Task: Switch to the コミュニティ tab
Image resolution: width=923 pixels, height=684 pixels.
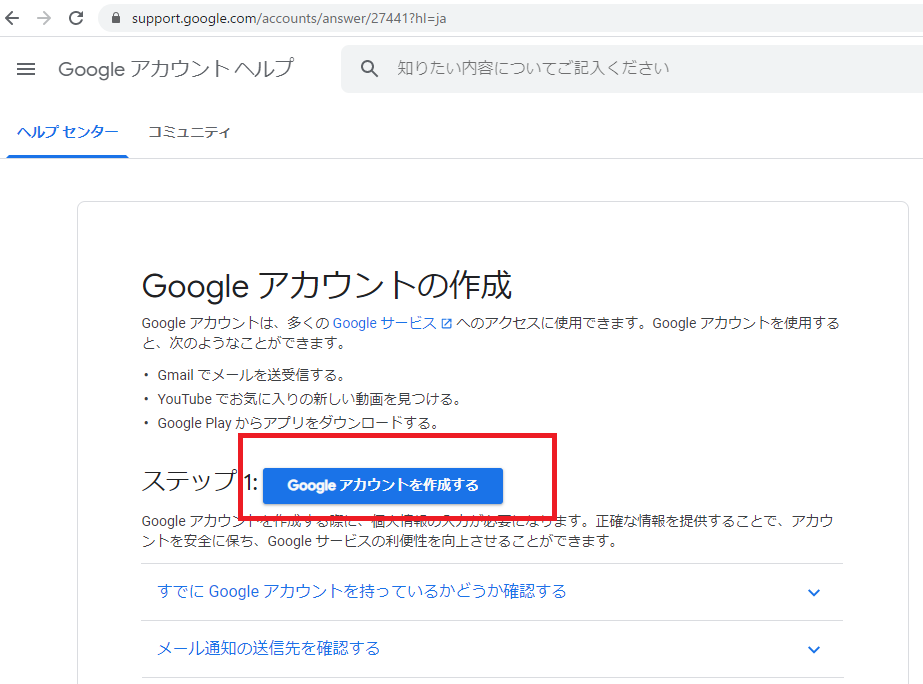Action: [189, 132]
